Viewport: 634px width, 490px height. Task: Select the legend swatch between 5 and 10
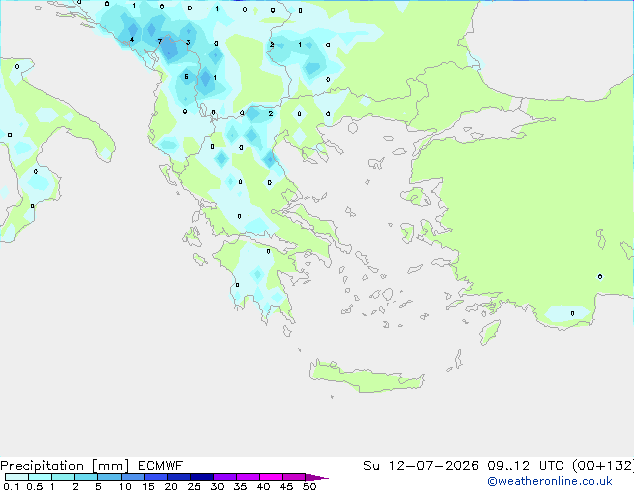pos(110,477)
